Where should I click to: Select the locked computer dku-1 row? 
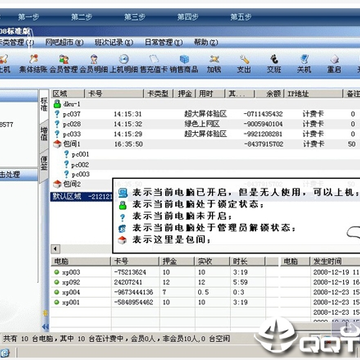click(205, 104)
